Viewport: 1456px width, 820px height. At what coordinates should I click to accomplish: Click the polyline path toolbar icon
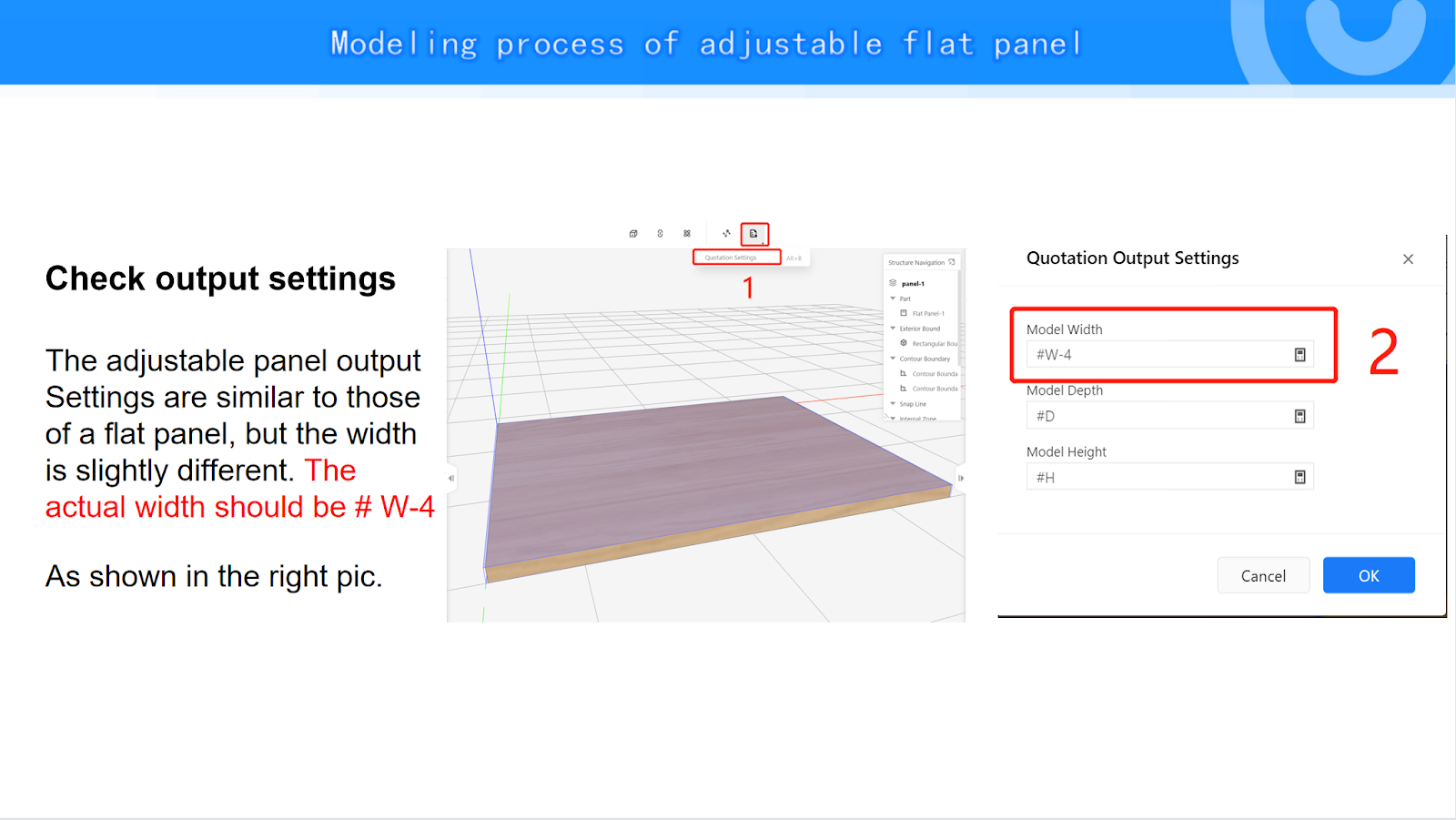coord(726,234)
